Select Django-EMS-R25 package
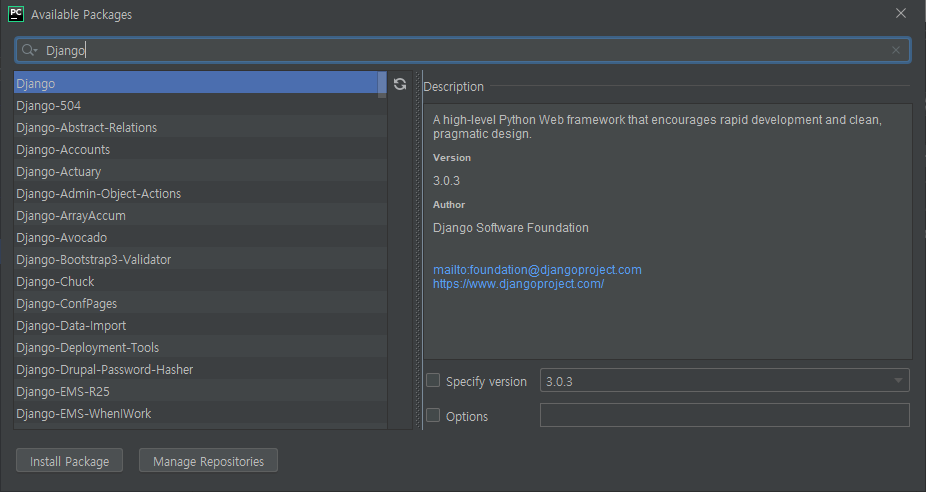The width and height of the screenshot is (926, 492). (200, 392)
